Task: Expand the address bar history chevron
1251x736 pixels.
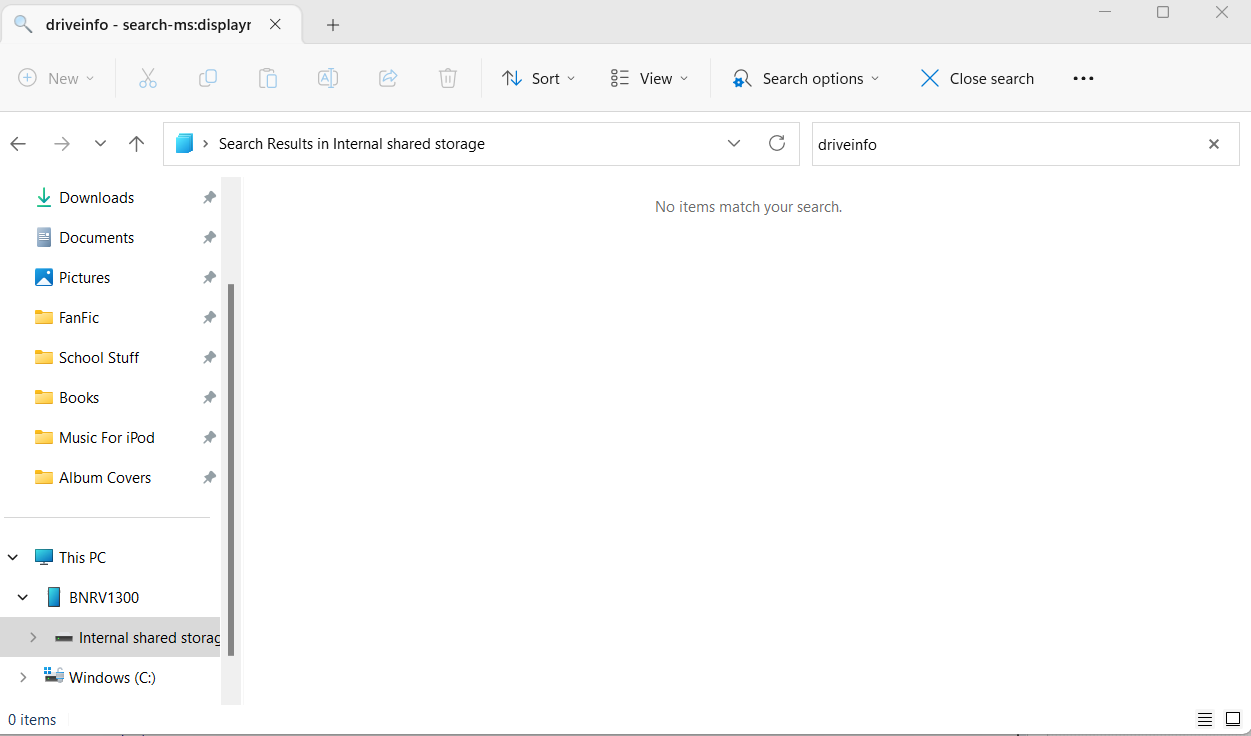Action: (x=734, y=144)
